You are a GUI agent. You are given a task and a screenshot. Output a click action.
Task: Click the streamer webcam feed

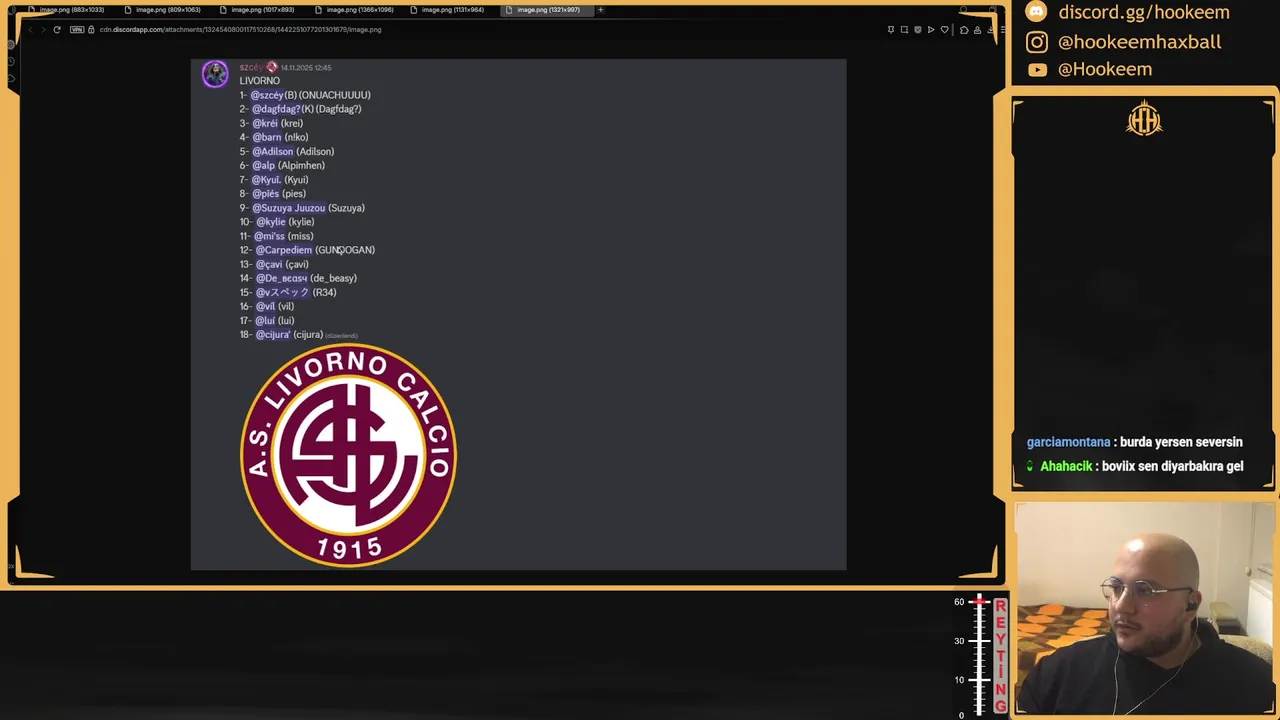coord(1144,610)
